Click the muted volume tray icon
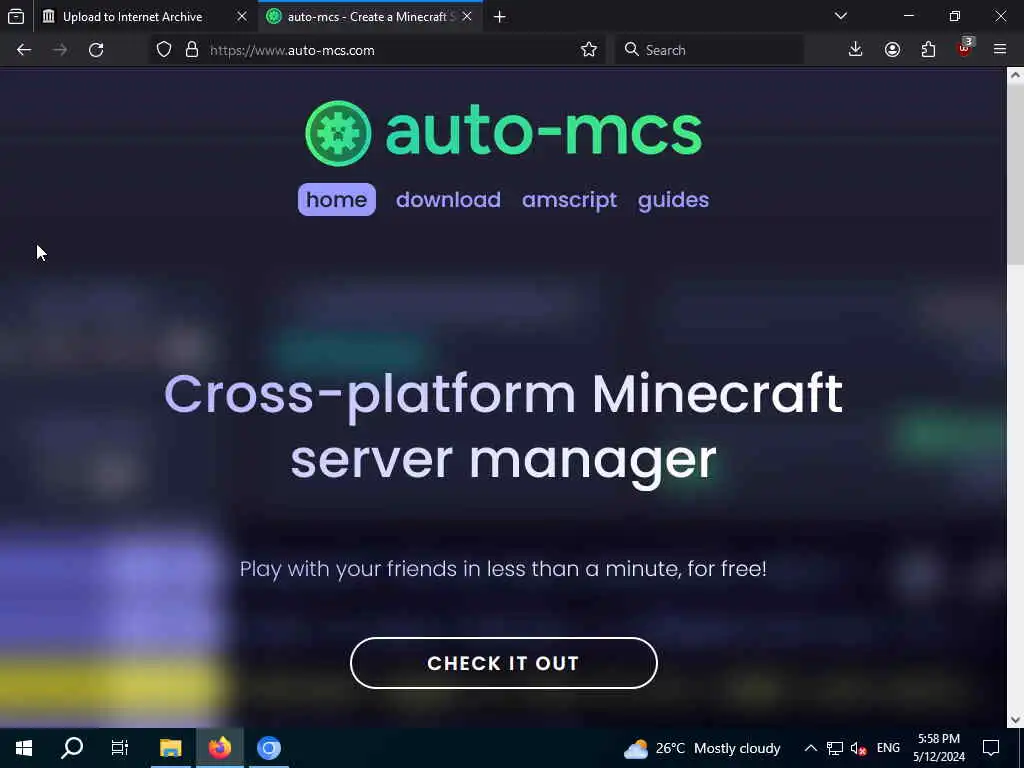 [x=858, y=748]
